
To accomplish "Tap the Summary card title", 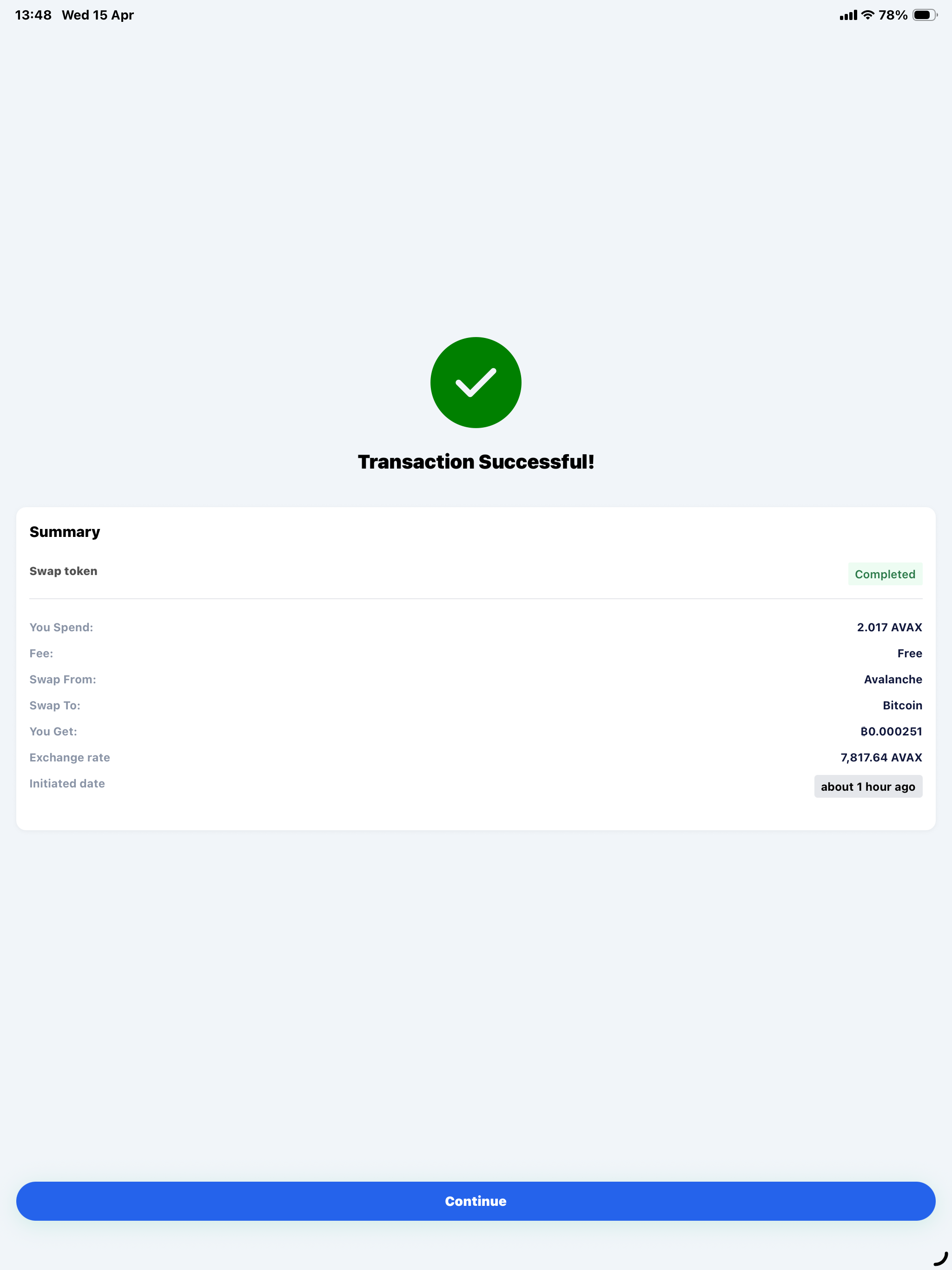I will tap(65, 532).
